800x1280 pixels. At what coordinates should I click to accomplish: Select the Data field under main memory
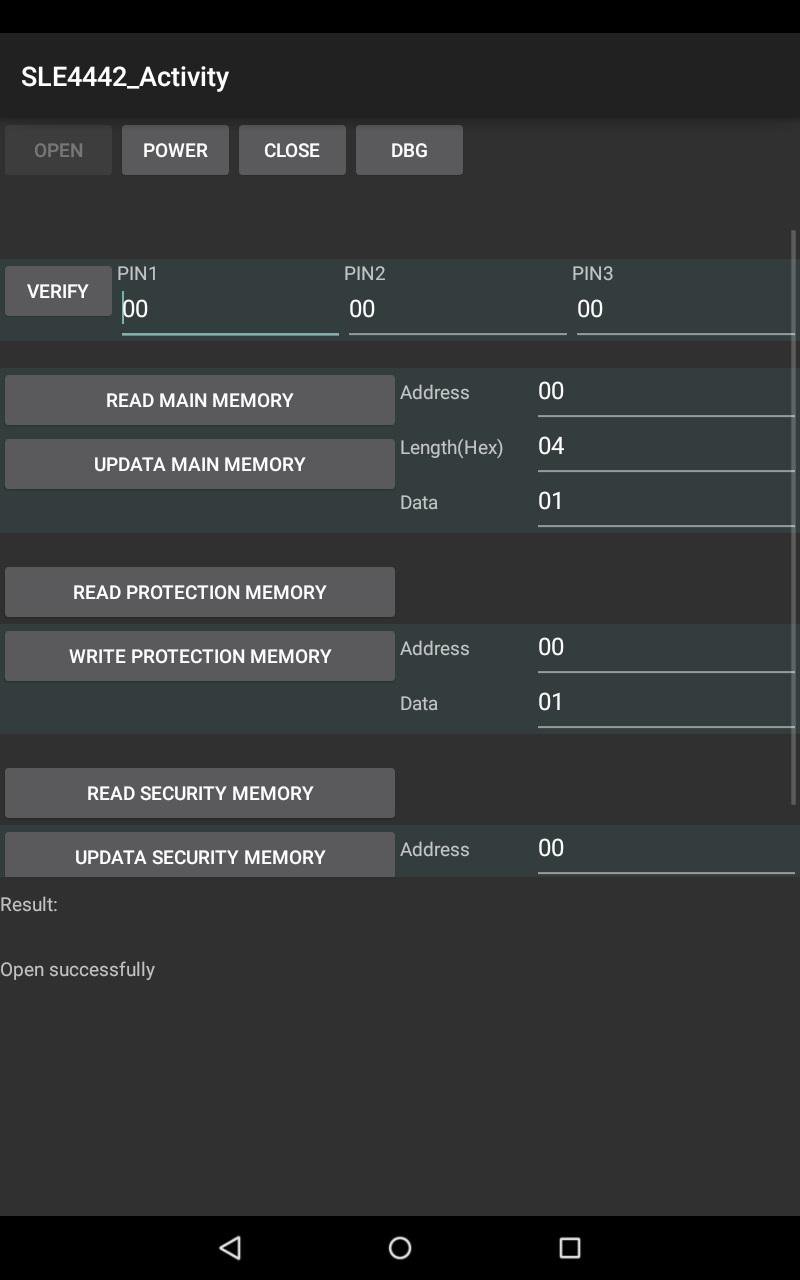coord(664,501)
